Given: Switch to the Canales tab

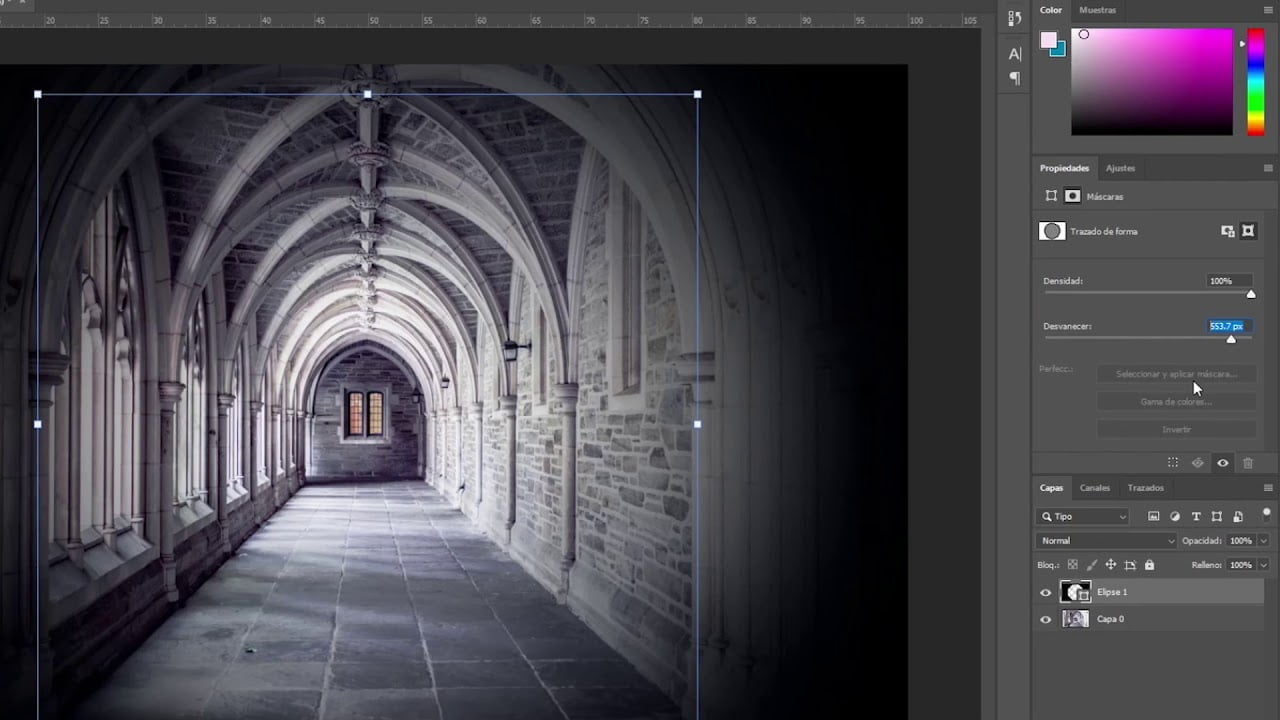Looking at the screenshot, I should click(1095, 488).
